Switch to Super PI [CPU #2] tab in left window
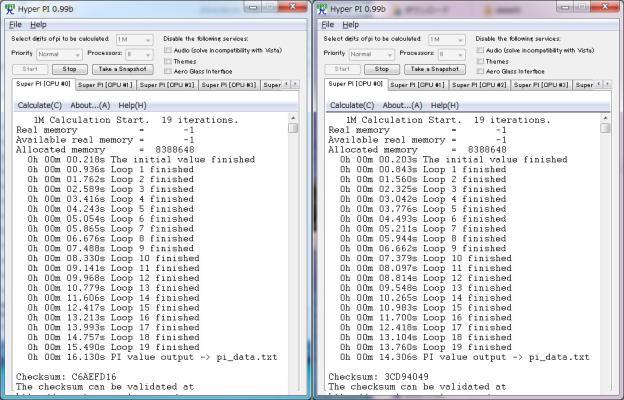The width and height of the screenshot is (624, 400). point(167,85)
